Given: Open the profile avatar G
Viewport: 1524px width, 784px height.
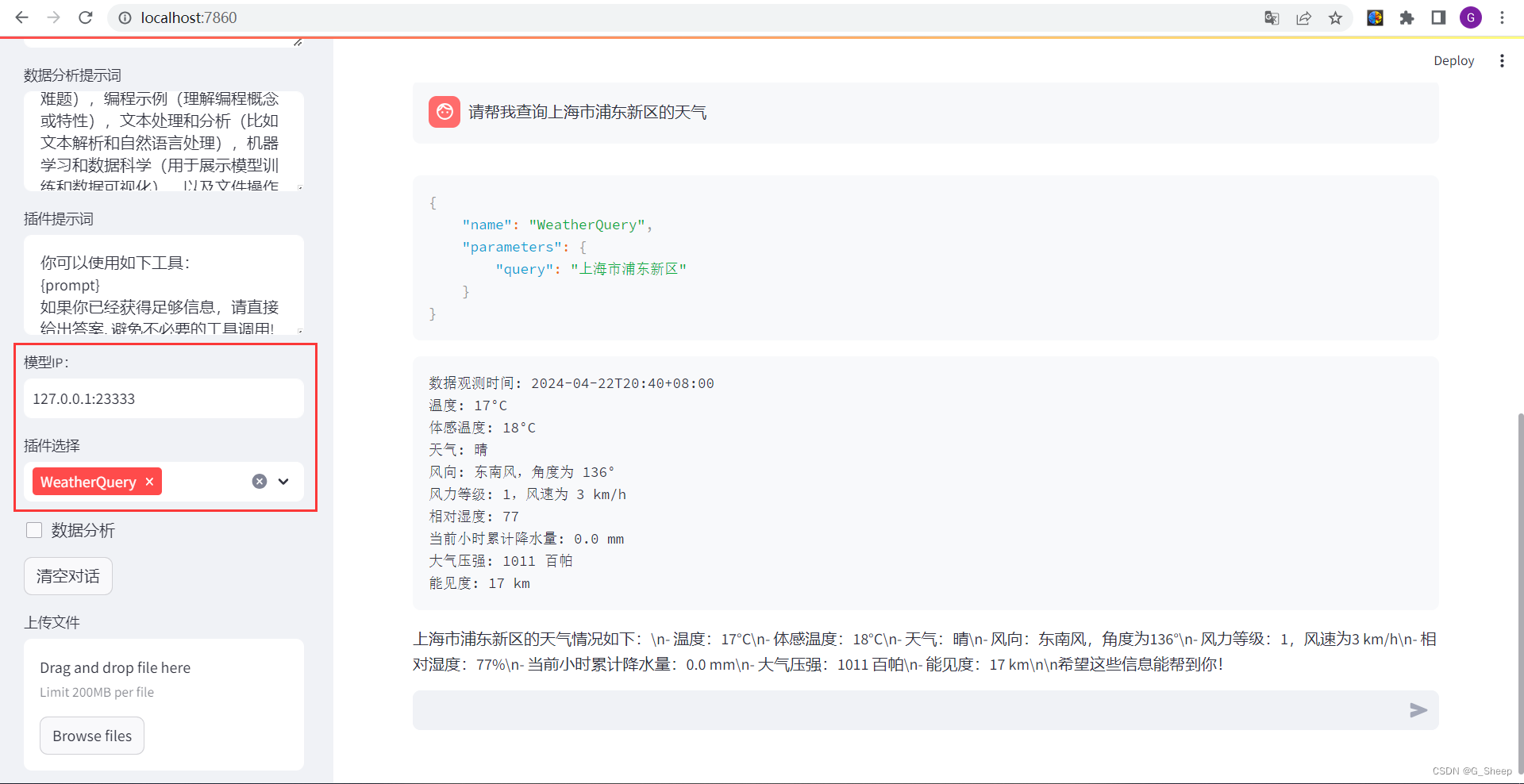Looking at the screenshot, I should click(1471, 17).
